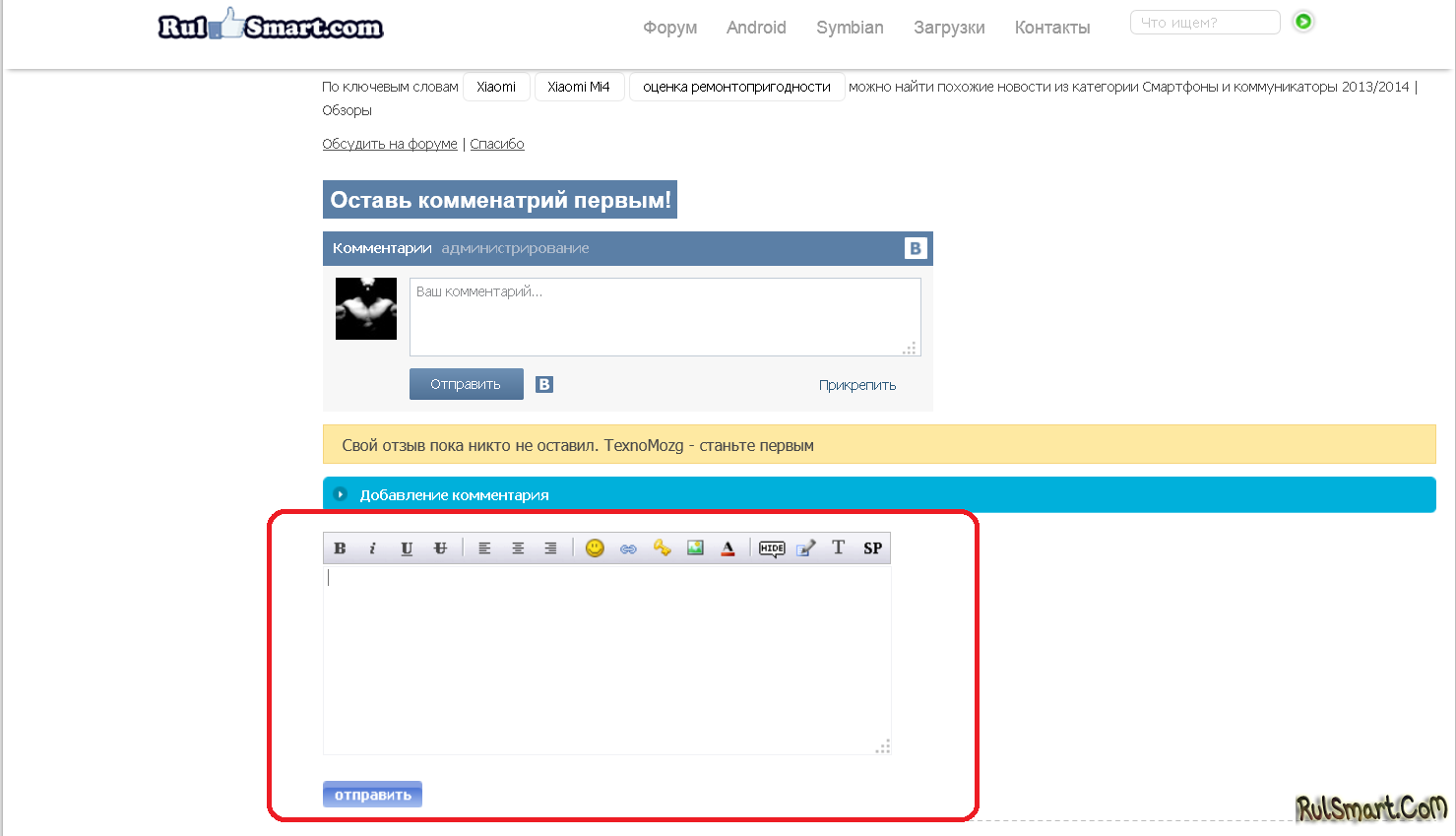Open the smiley emoticon picker
The image size is (1456, 836).
[595, 548]
